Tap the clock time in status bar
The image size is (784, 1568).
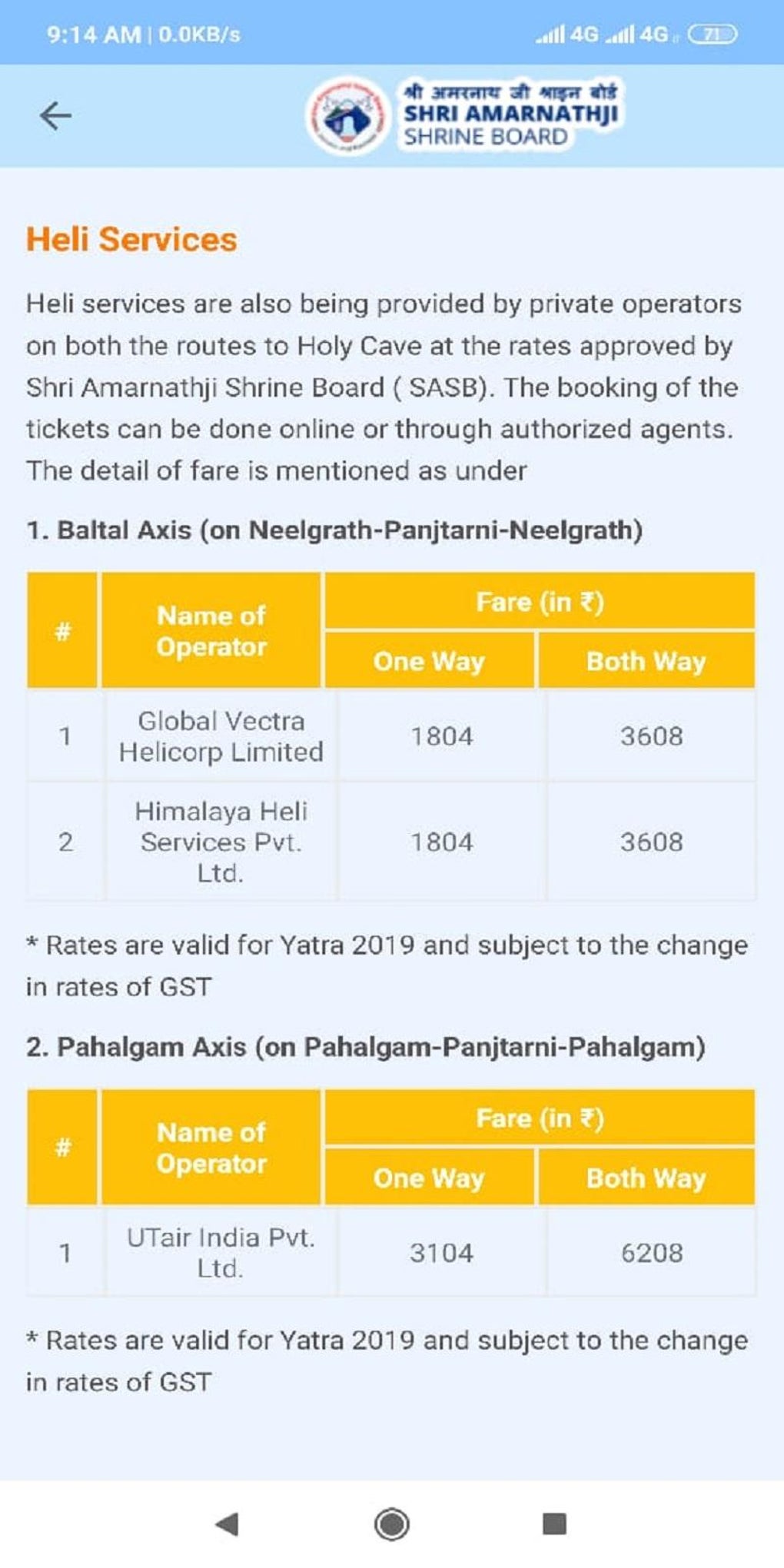(x=94, y=35)
